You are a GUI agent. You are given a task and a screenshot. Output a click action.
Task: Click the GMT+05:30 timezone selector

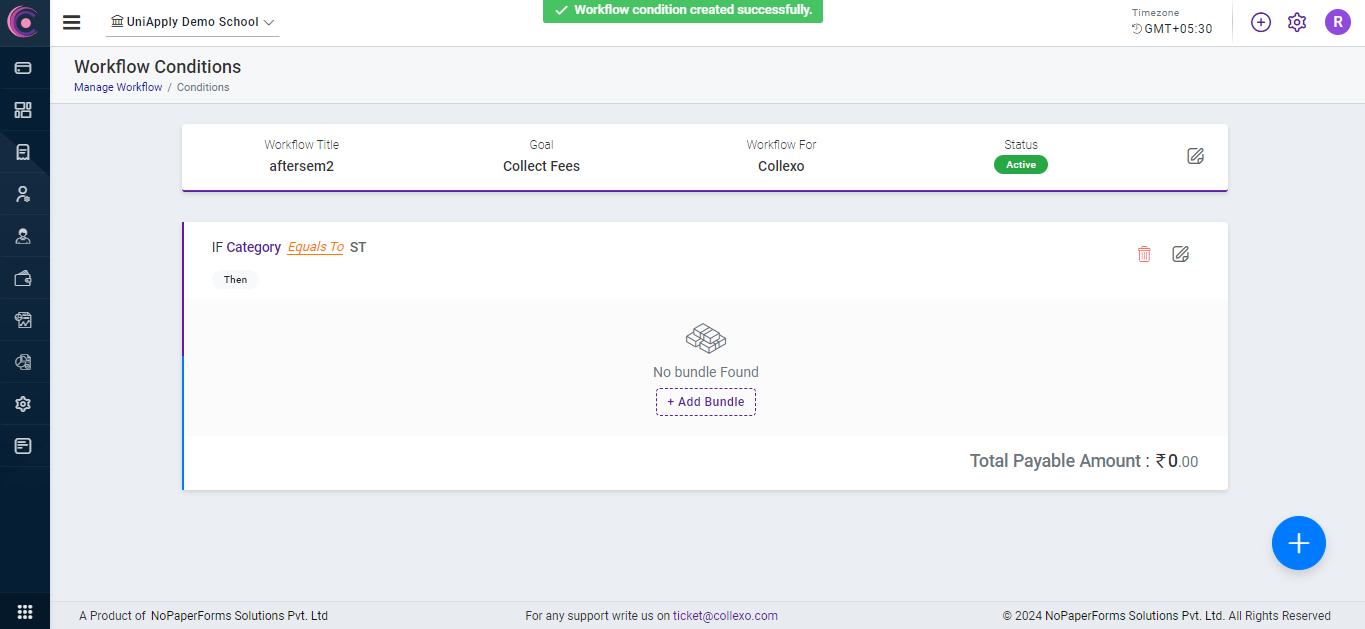[x=1172, y=29]
